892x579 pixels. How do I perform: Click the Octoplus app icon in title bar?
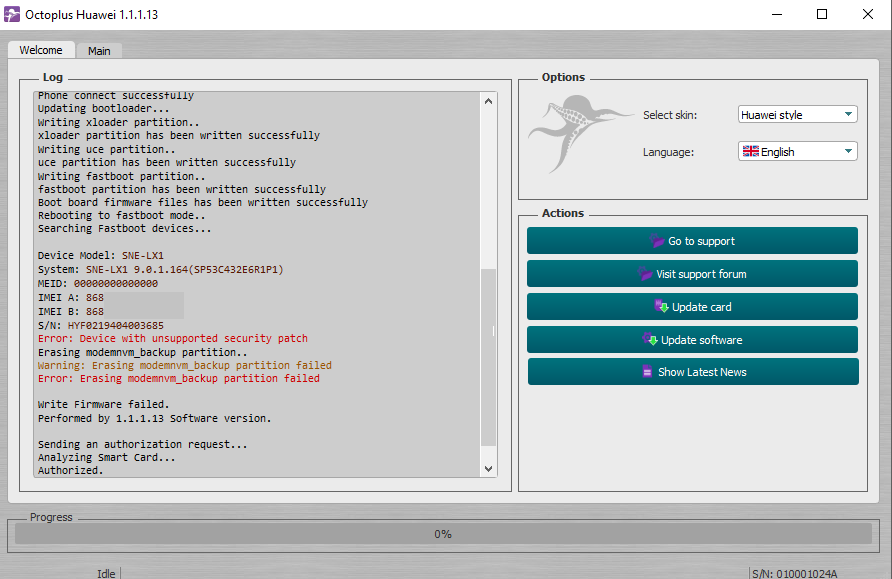(12, 14)
